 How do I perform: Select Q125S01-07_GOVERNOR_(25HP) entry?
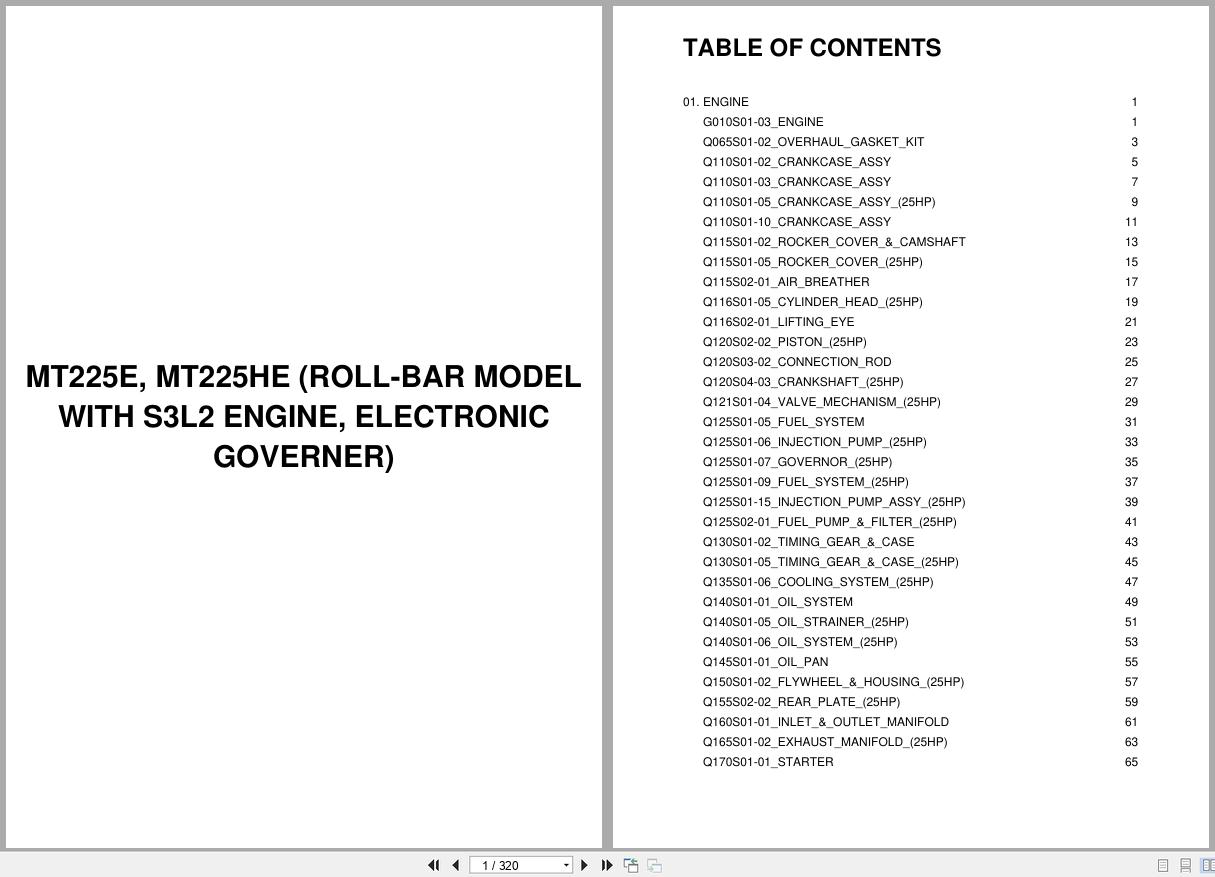pos(797,462)
